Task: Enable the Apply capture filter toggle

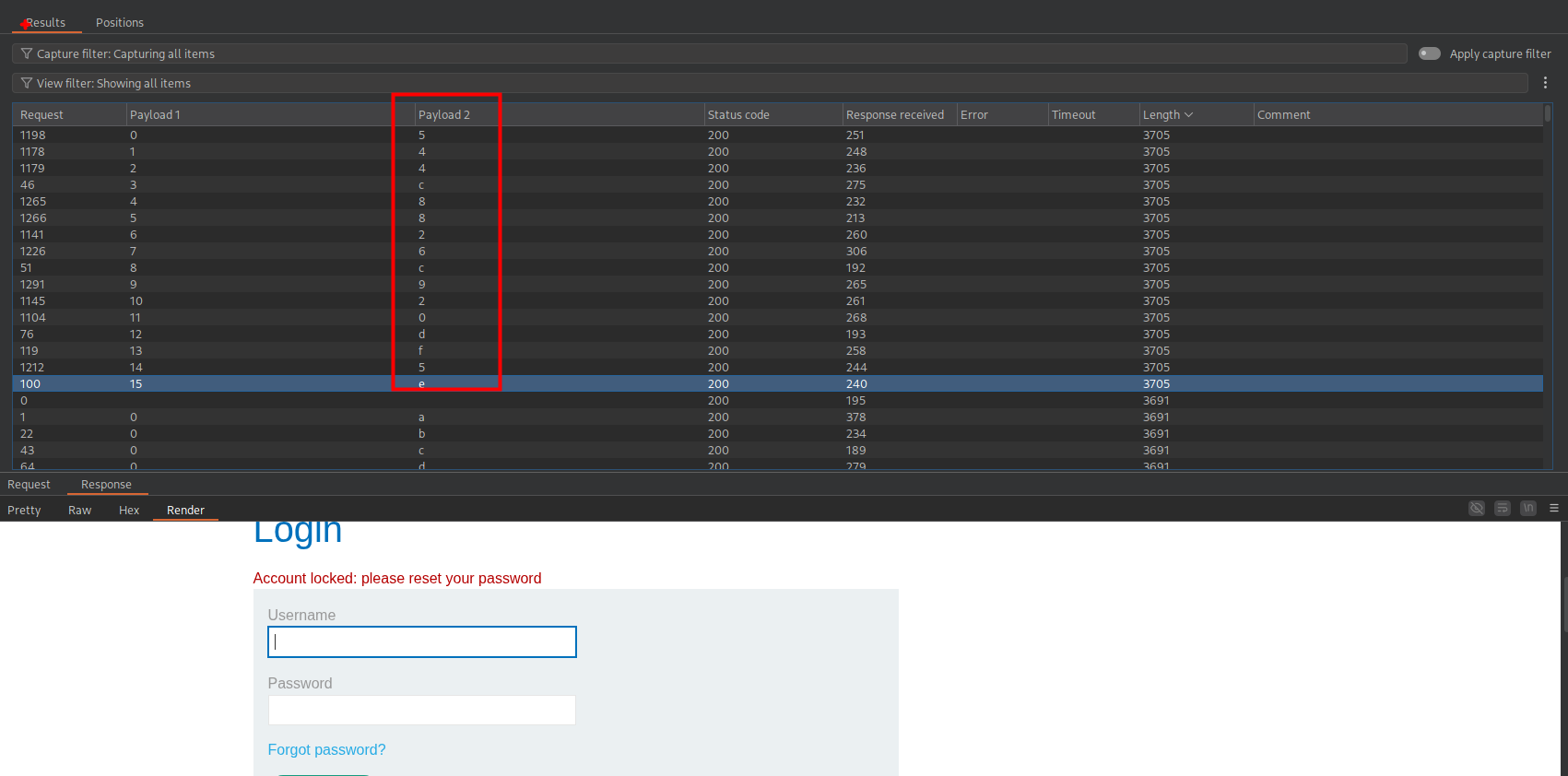Action: 1430,53
